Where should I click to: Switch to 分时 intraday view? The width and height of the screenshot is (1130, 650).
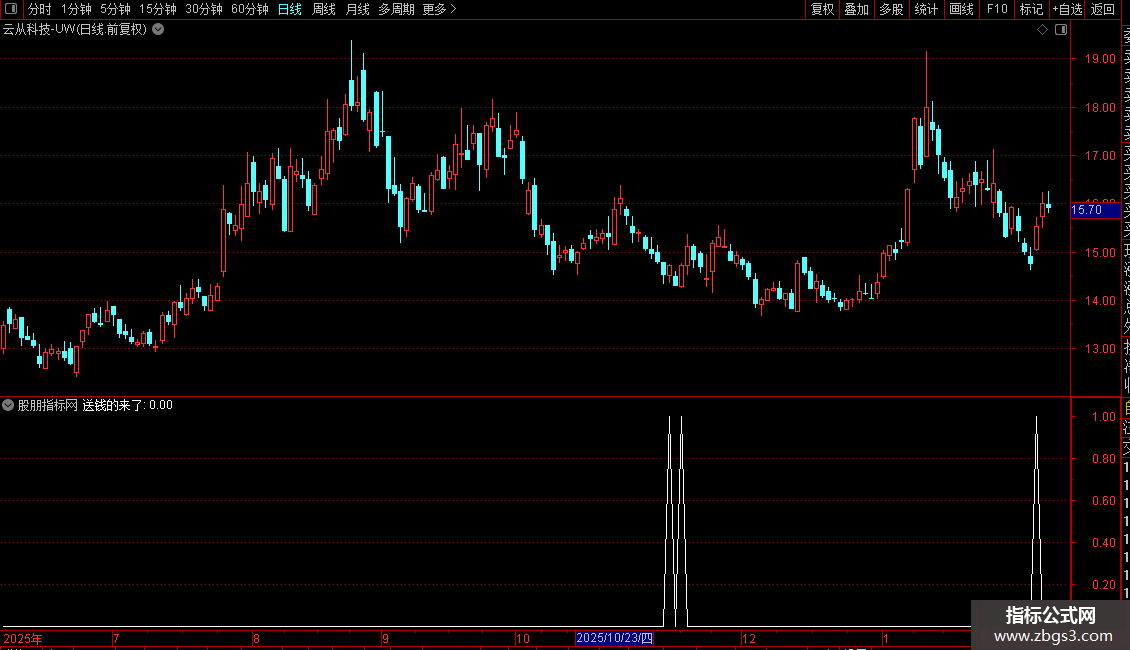[40, 9]
